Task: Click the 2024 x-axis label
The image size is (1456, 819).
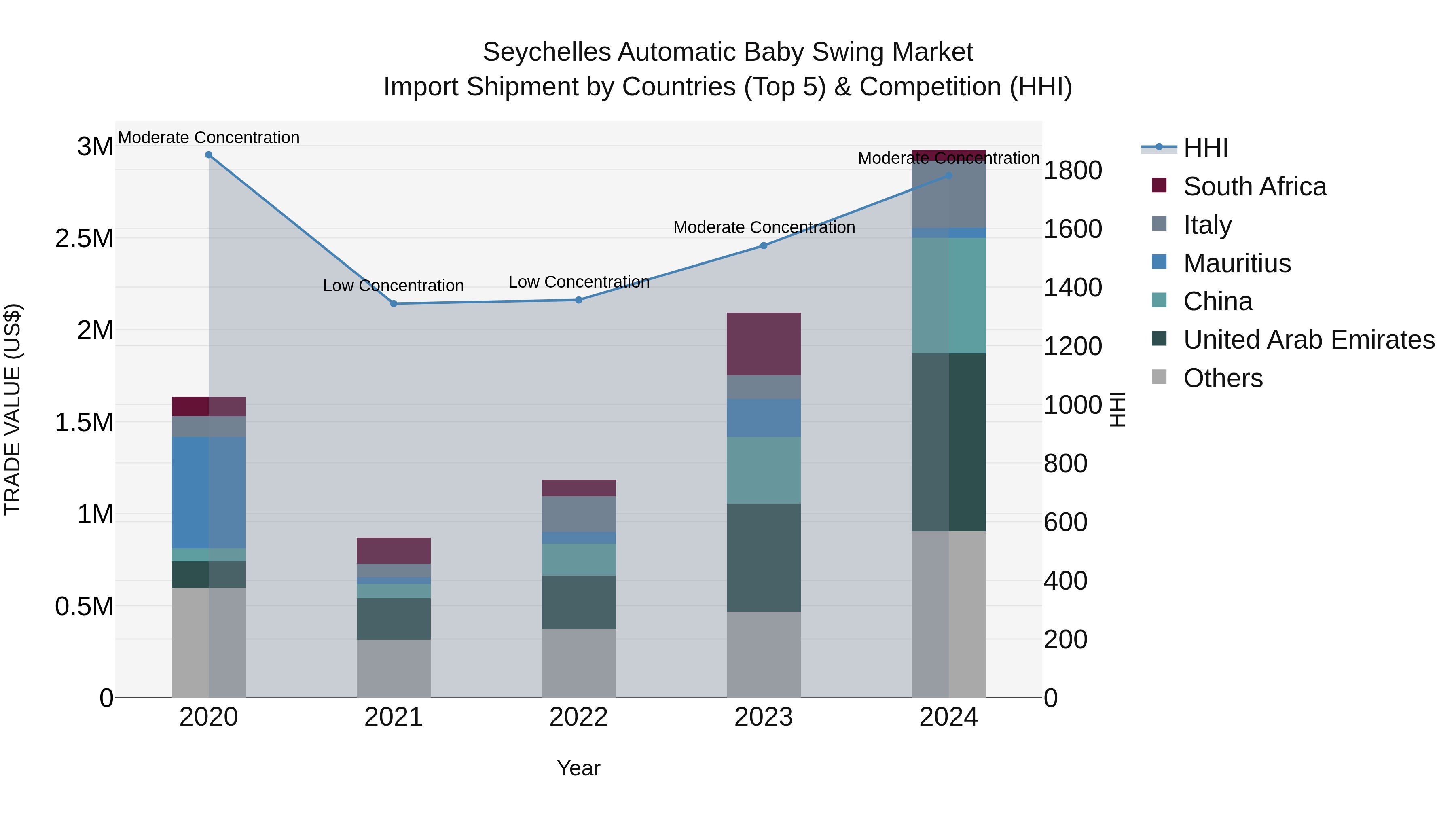Action: [949, 717]
